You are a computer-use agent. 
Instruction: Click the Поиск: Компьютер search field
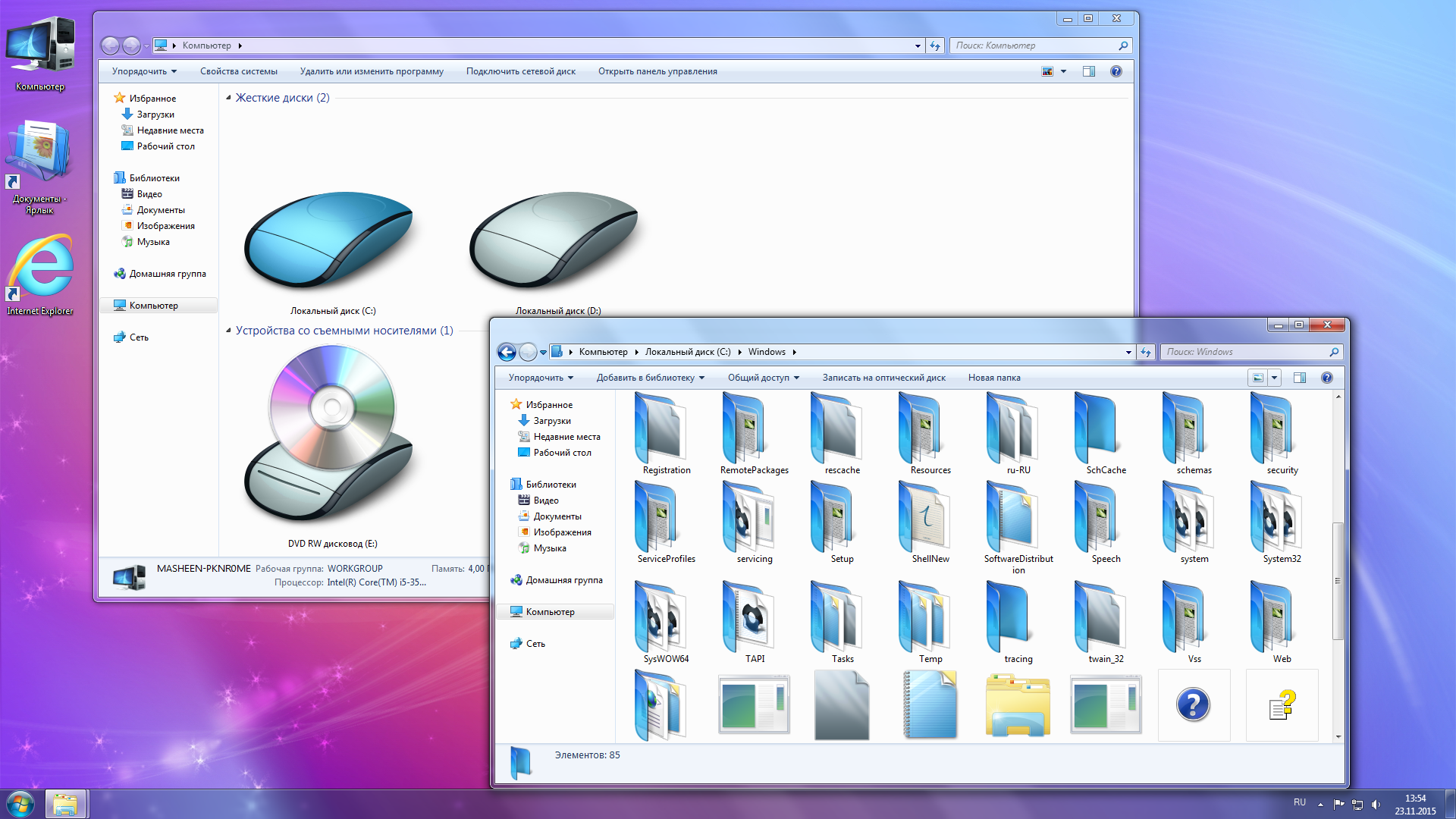pos(1040,45)
